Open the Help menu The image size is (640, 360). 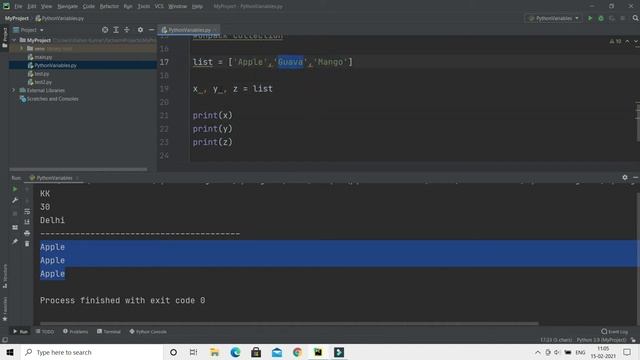click(198, 7)
